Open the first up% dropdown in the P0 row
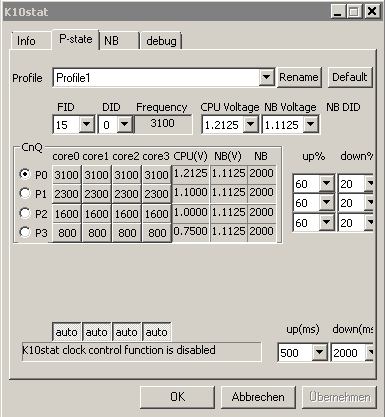This screenshot has height=417, width=385. coord(326,183)
